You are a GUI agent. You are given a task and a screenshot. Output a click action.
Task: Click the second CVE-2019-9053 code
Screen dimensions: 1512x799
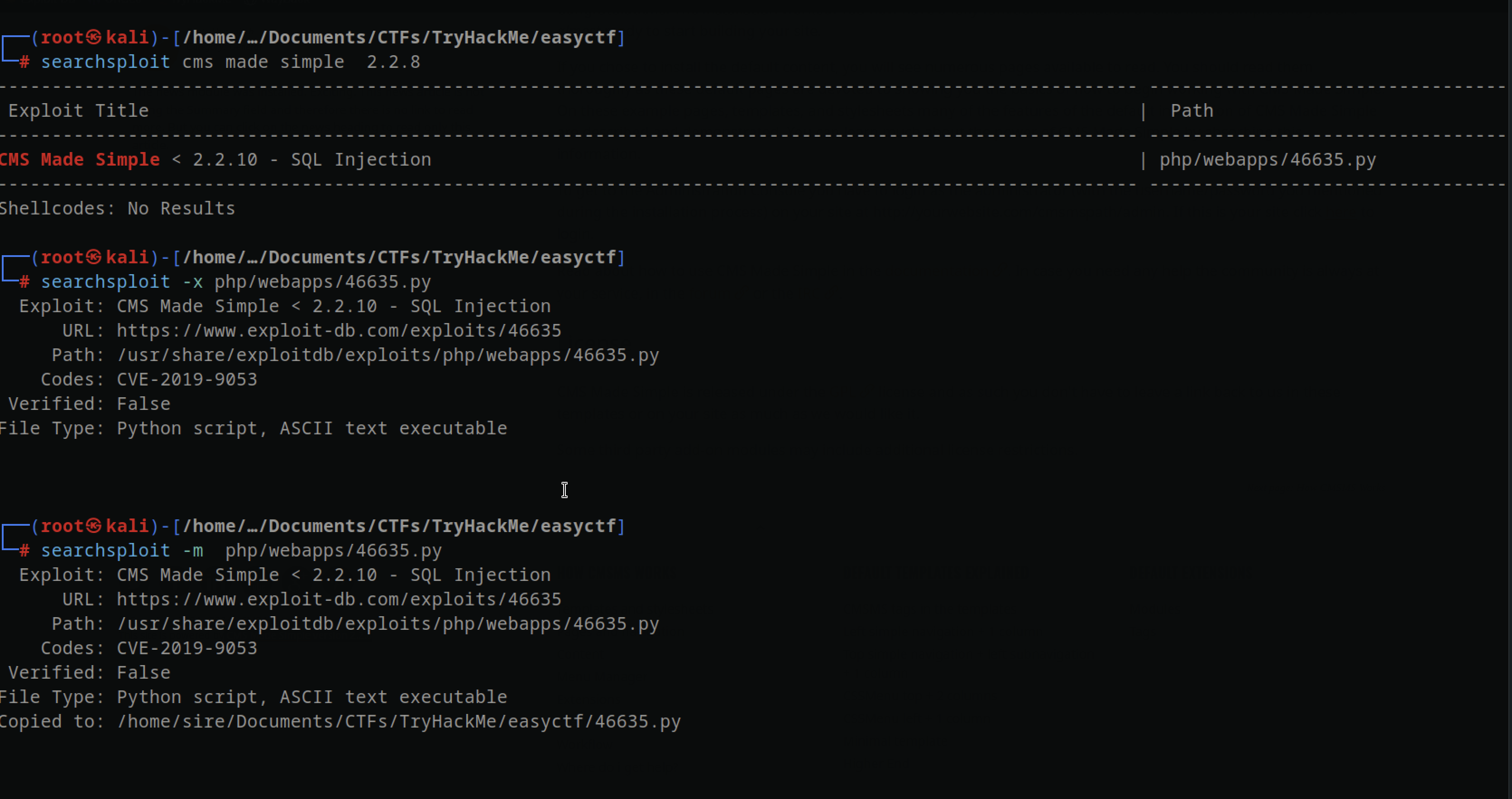(187, 648)
